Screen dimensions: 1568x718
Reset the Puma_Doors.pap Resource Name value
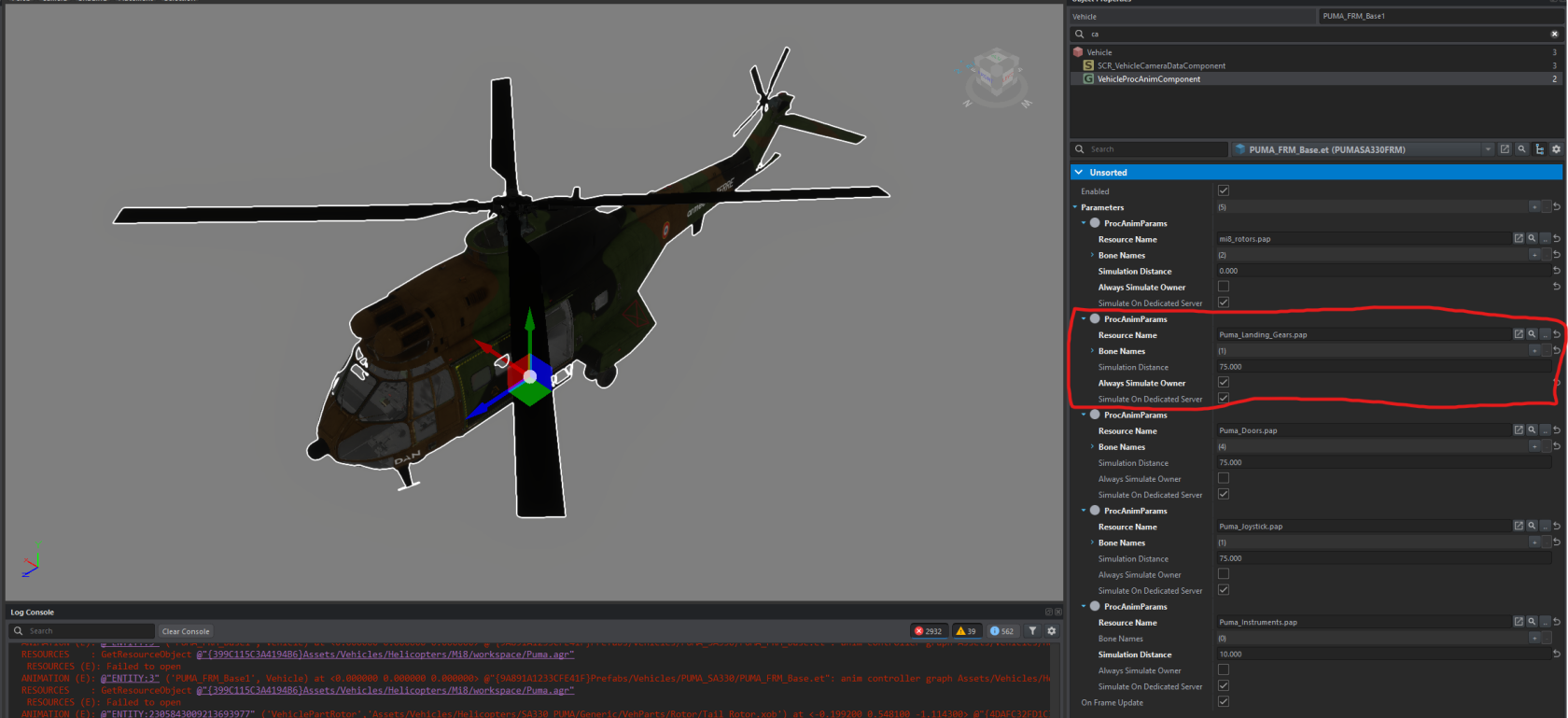pos(1557,430)
